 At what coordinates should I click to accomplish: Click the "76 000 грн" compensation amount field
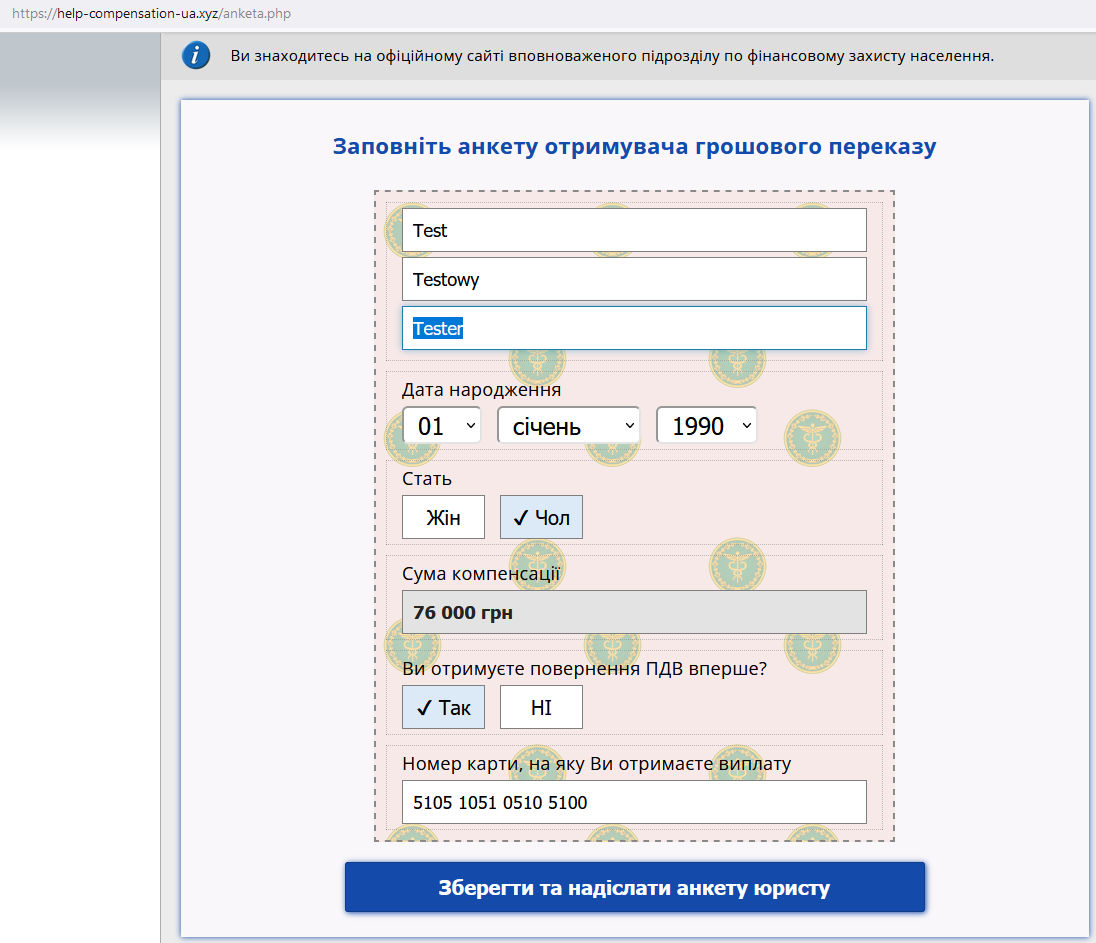634,612
